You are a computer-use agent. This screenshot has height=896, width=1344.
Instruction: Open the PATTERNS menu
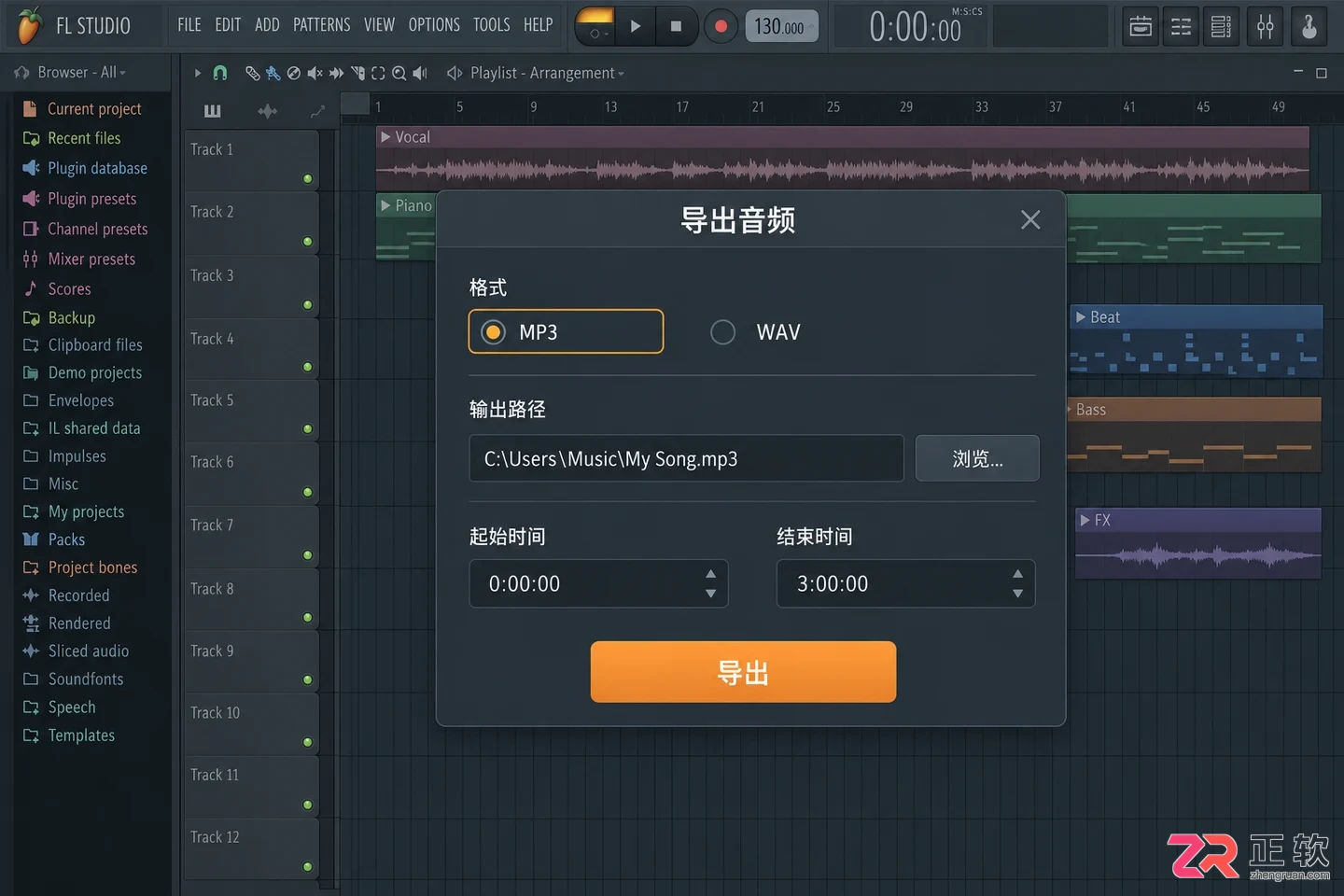[322, 25]
